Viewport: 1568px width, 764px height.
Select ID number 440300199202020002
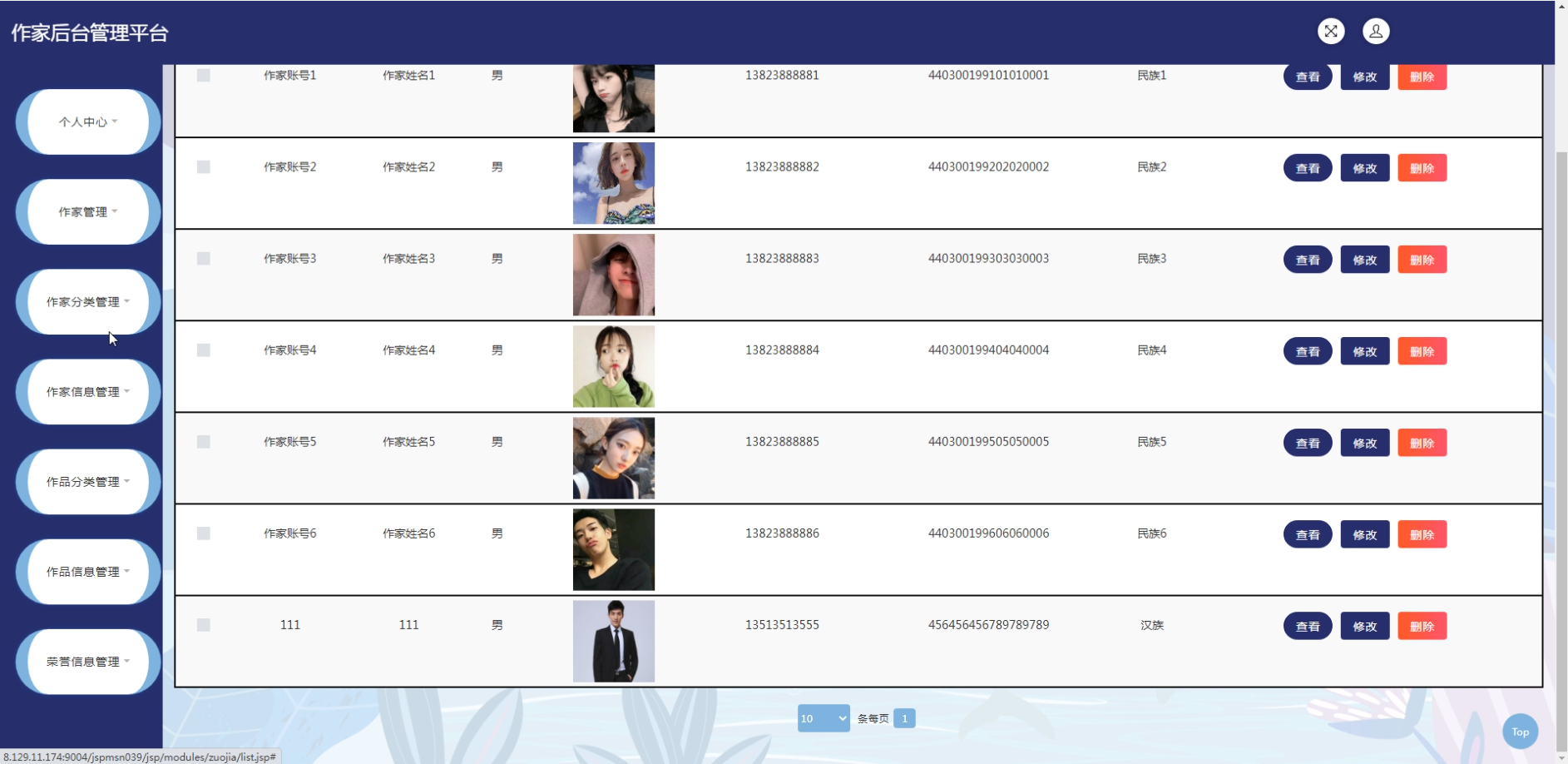[x=988, y=166]
